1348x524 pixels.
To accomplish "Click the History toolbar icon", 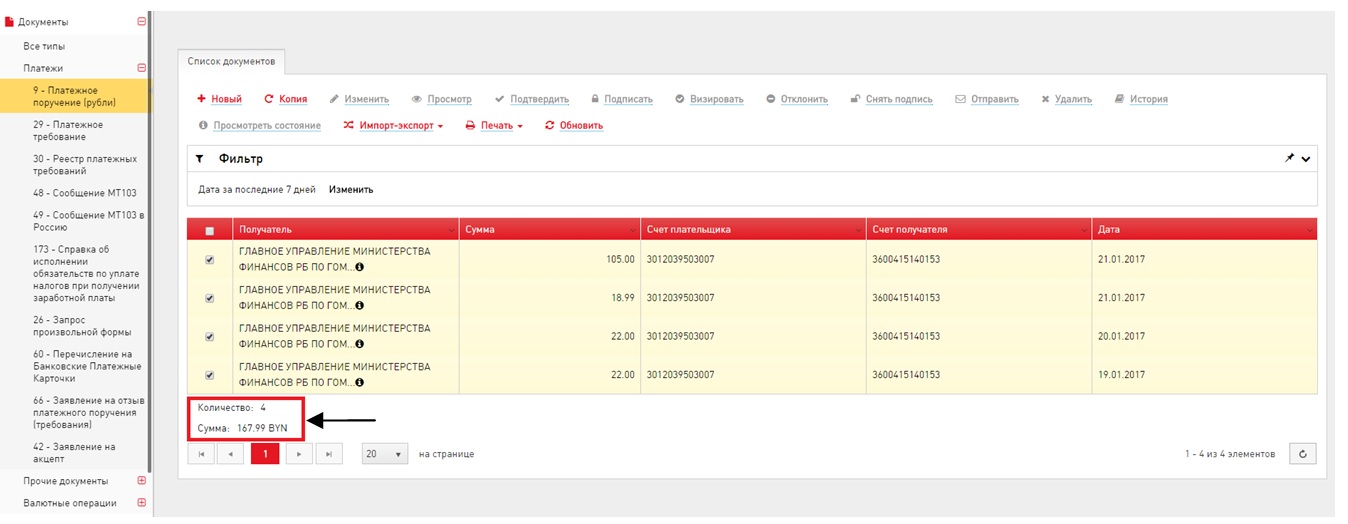I will [1118, 99].
